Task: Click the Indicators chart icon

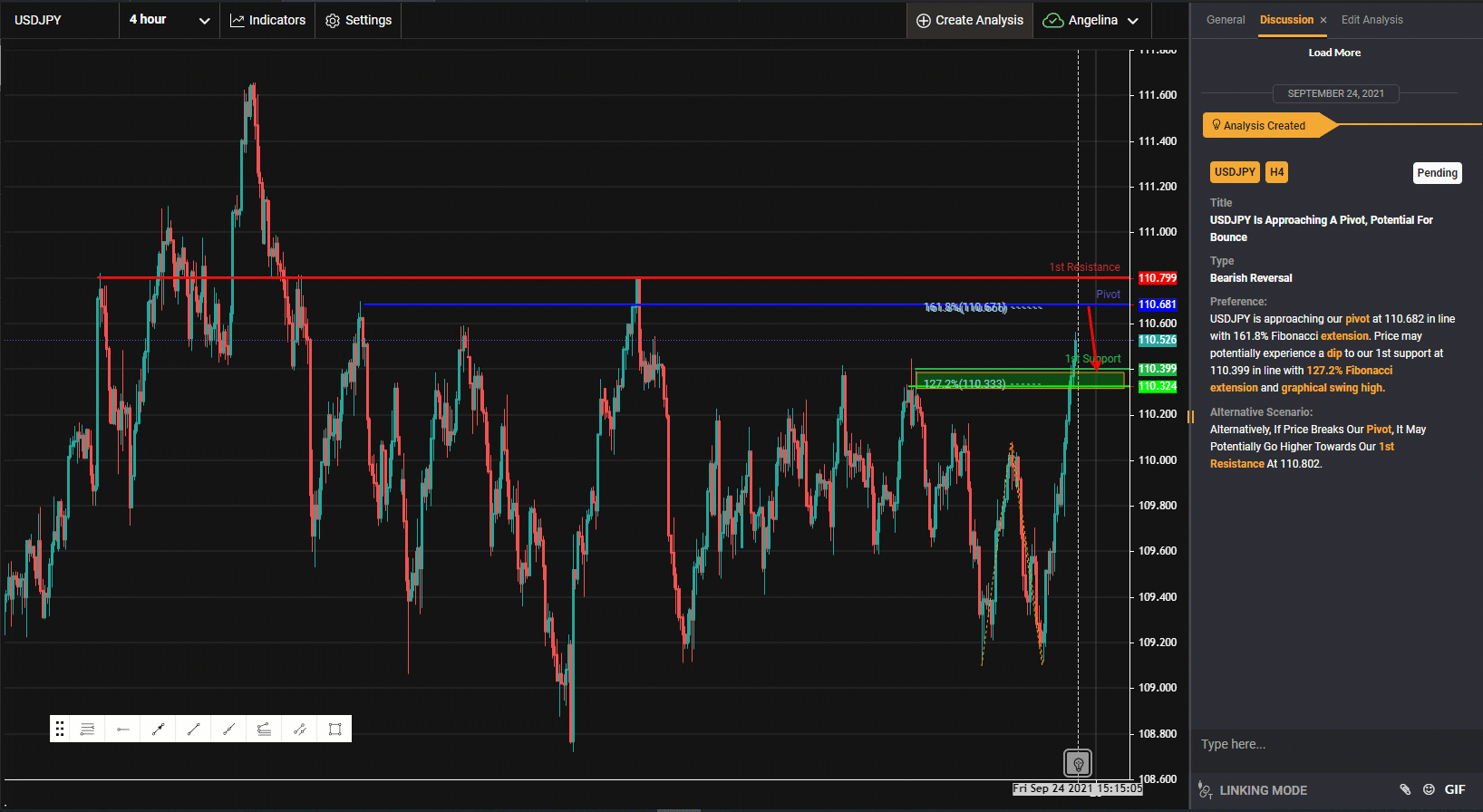Action: click(237, 20)
